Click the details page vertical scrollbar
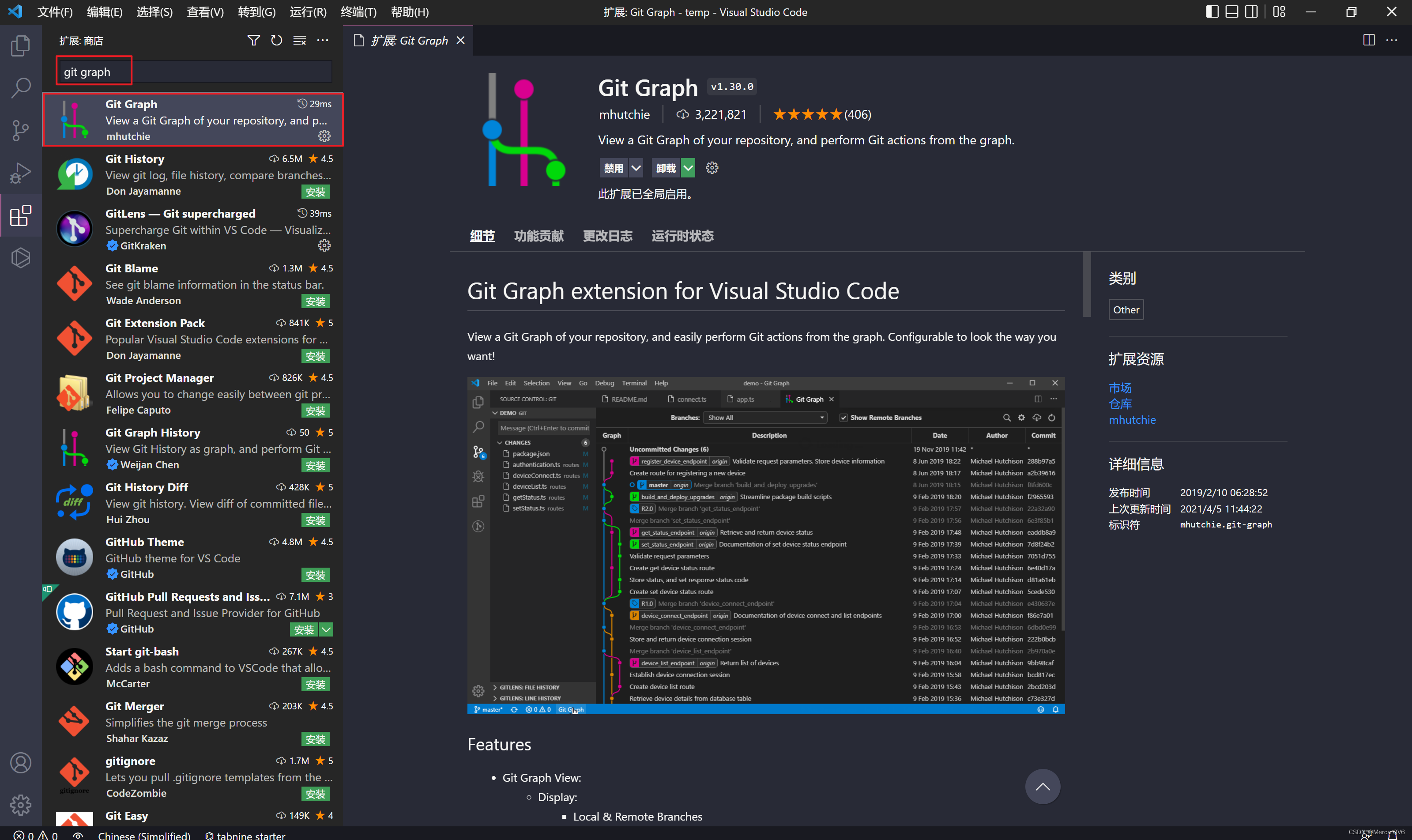 click(1086, 284)
